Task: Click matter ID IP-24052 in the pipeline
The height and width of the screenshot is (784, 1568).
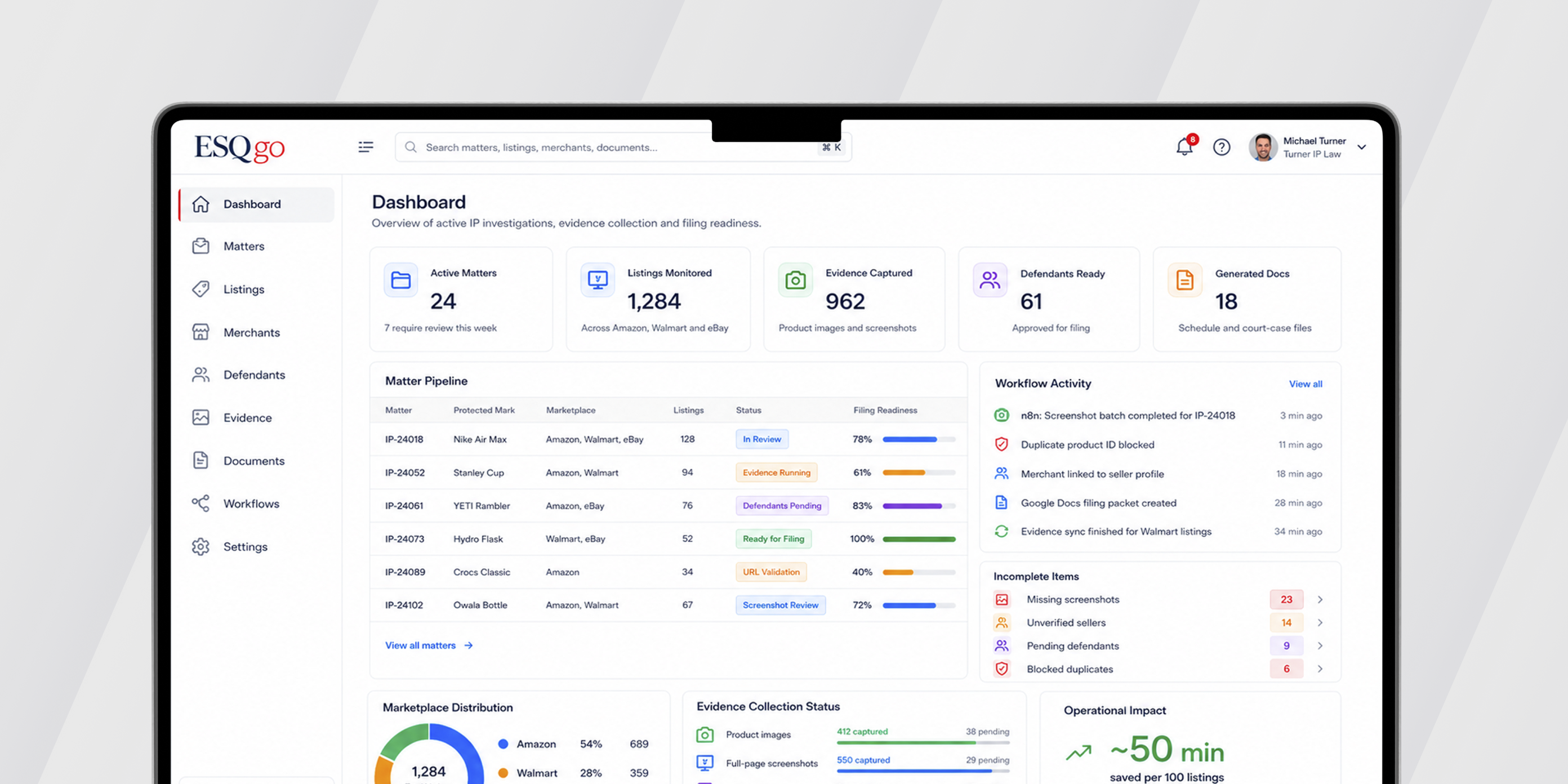Action: pyautogui.click(x=405, y=473)
